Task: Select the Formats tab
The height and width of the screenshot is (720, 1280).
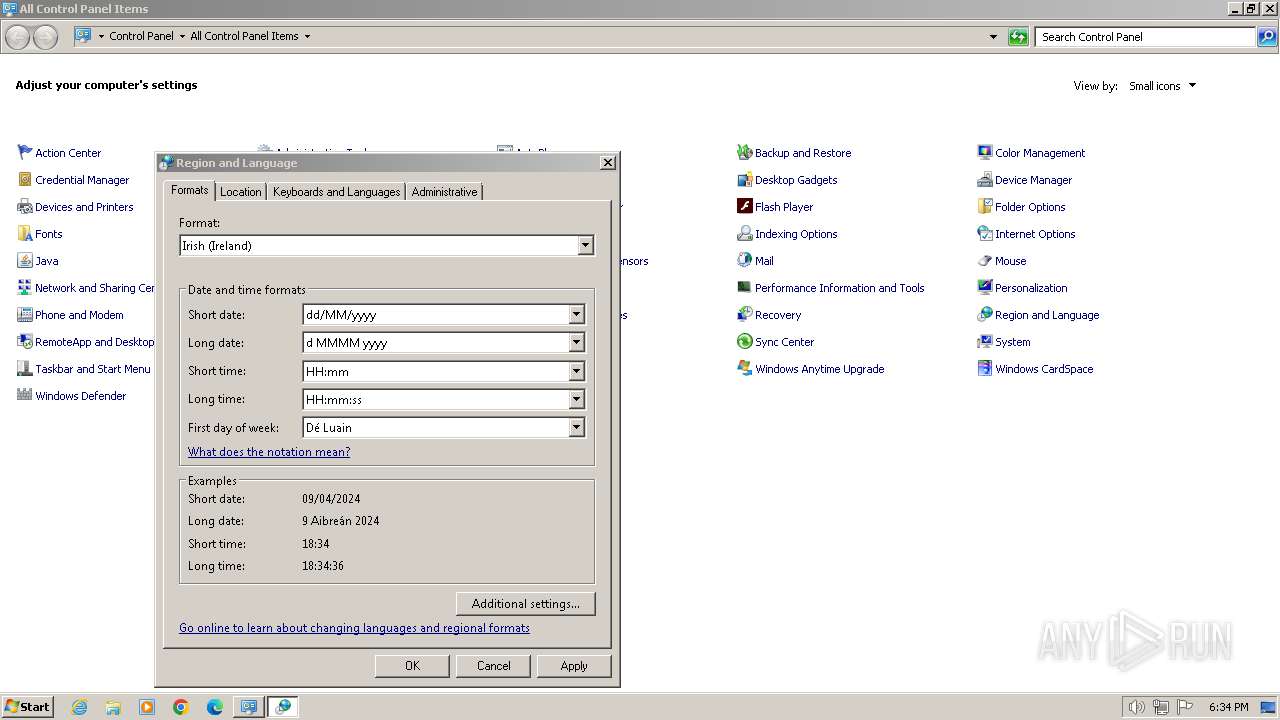Action: [x=189, y=190]
